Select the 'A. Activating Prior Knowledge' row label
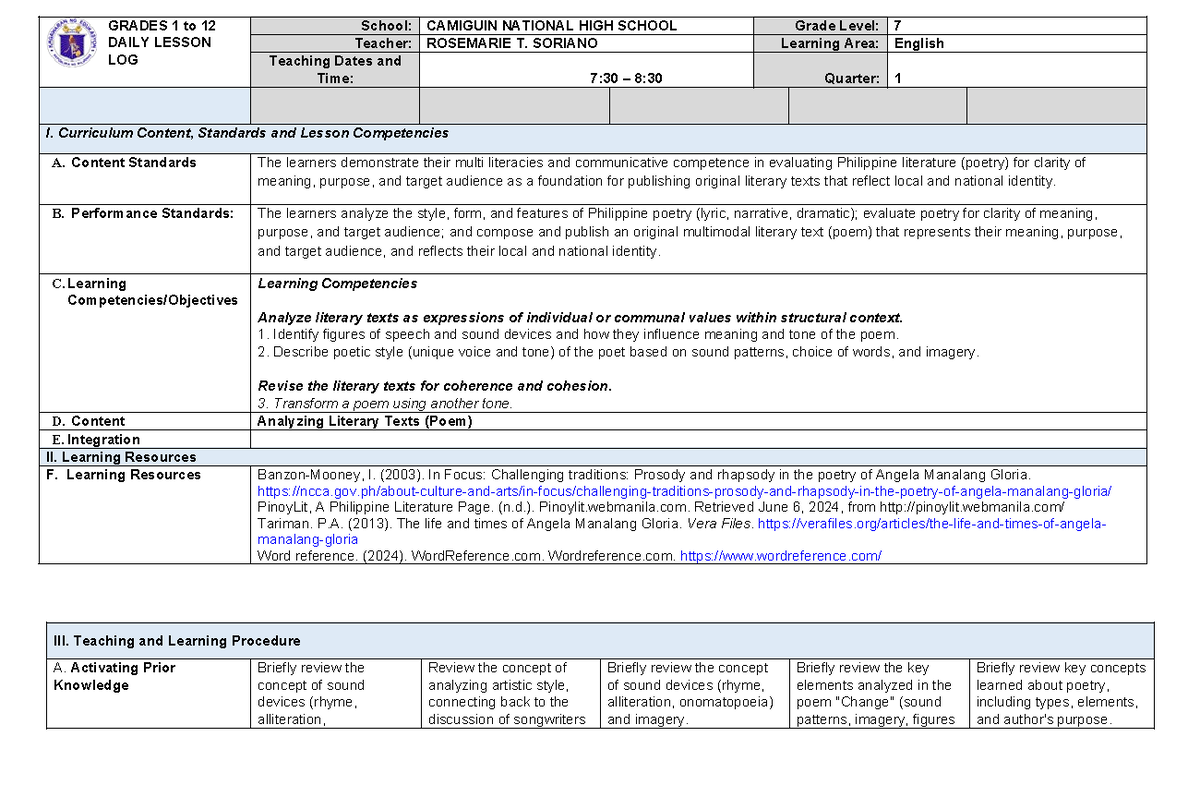Viewport: 1200px width, 785px height. 114,676
